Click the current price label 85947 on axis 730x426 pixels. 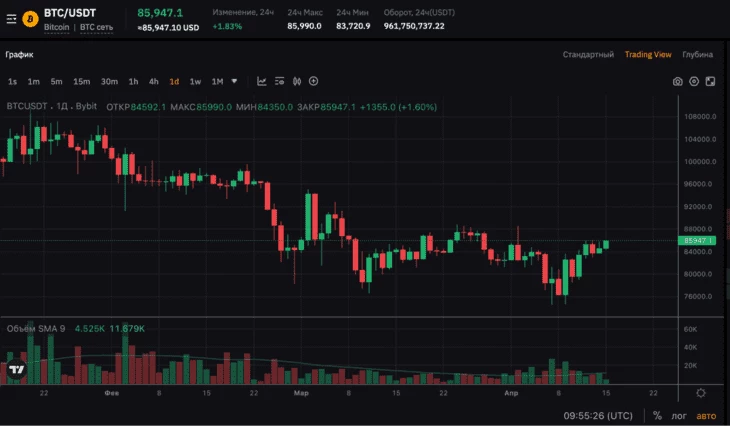point(697,240)
